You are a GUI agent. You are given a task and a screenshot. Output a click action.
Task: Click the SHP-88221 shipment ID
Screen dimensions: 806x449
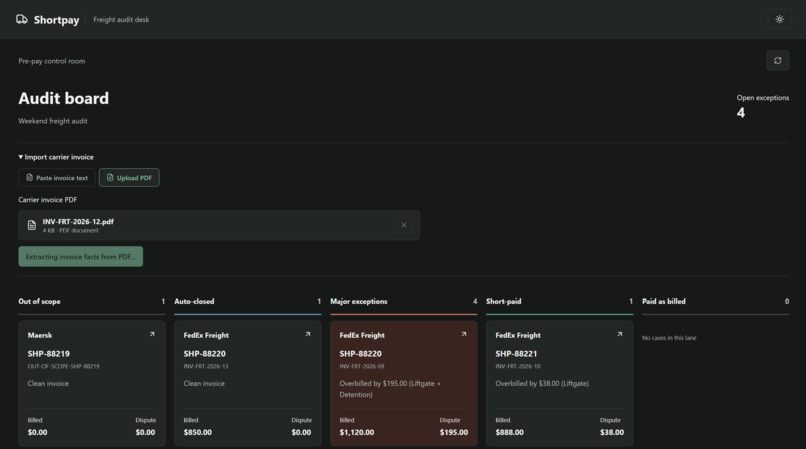pyautogui.click(x=516, y=354)
